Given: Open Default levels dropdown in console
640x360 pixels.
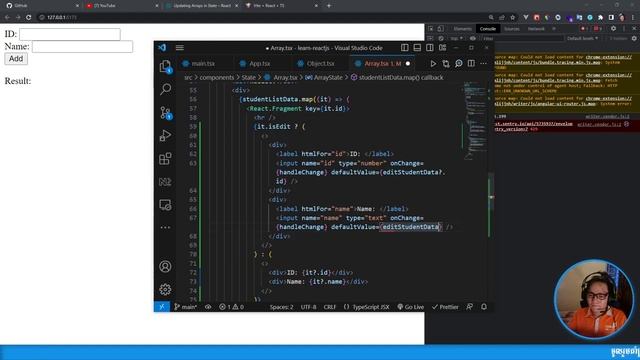Looking at the screenshot, I should click(x=583, y=38).
